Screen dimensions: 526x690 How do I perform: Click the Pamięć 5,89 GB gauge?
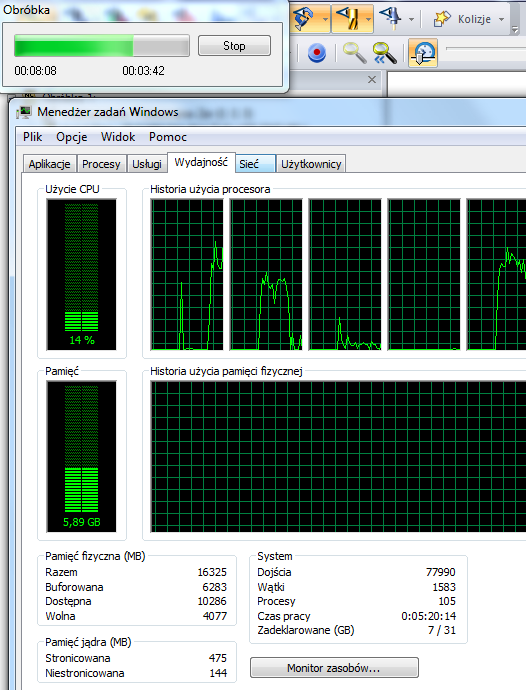point(81,456)
